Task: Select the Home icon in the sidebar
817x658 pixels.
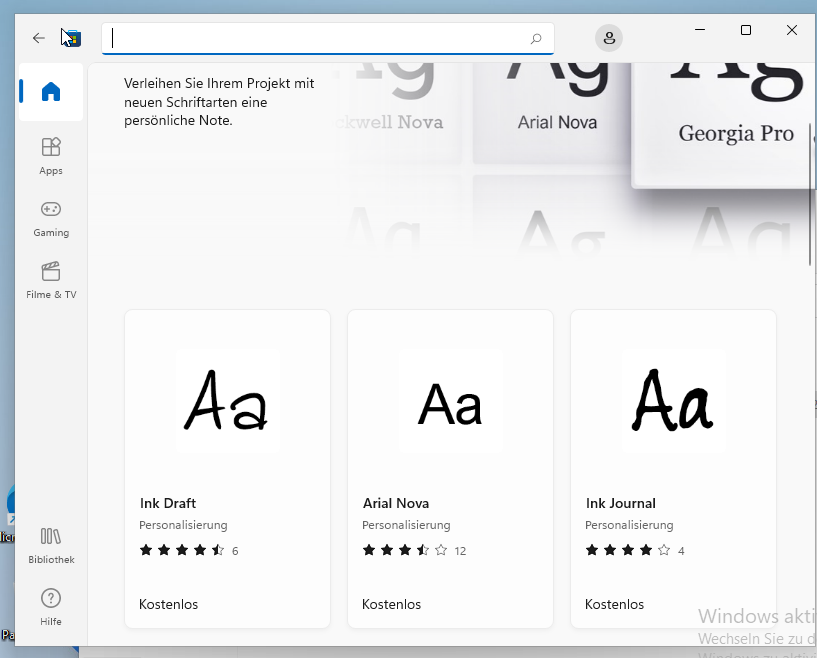Action: [x=50, y=92]
